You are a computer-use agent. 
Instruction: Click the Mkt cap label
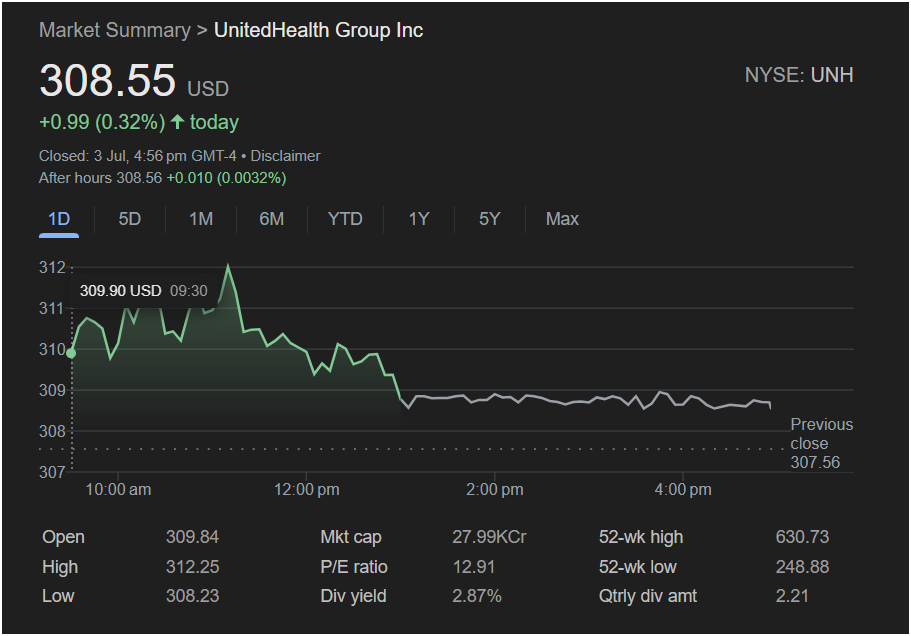[351, 537]
